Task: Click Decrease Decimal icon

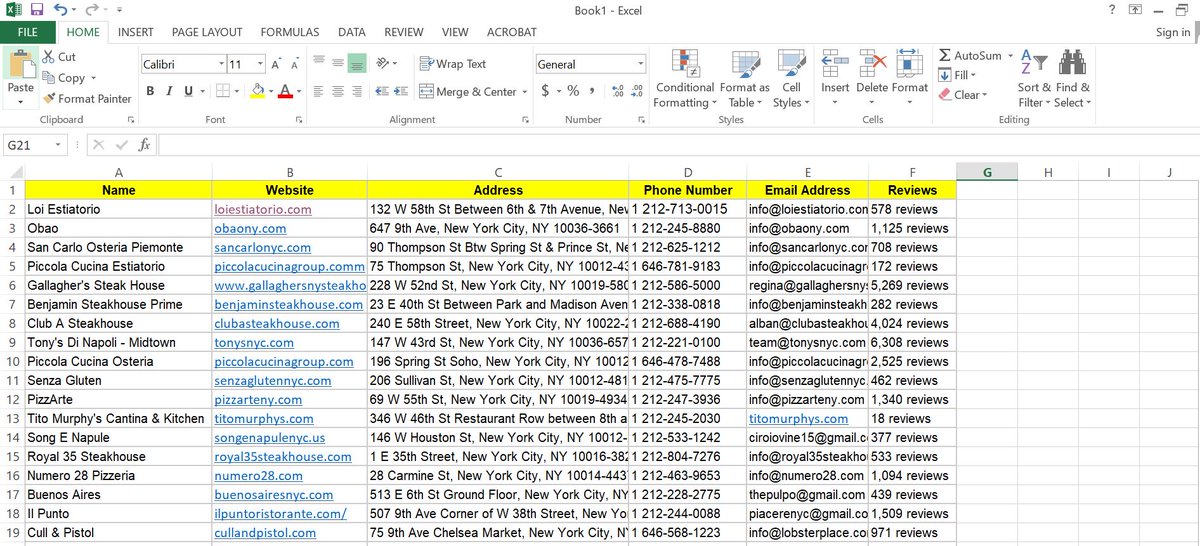Action: (x=638, y=91)
